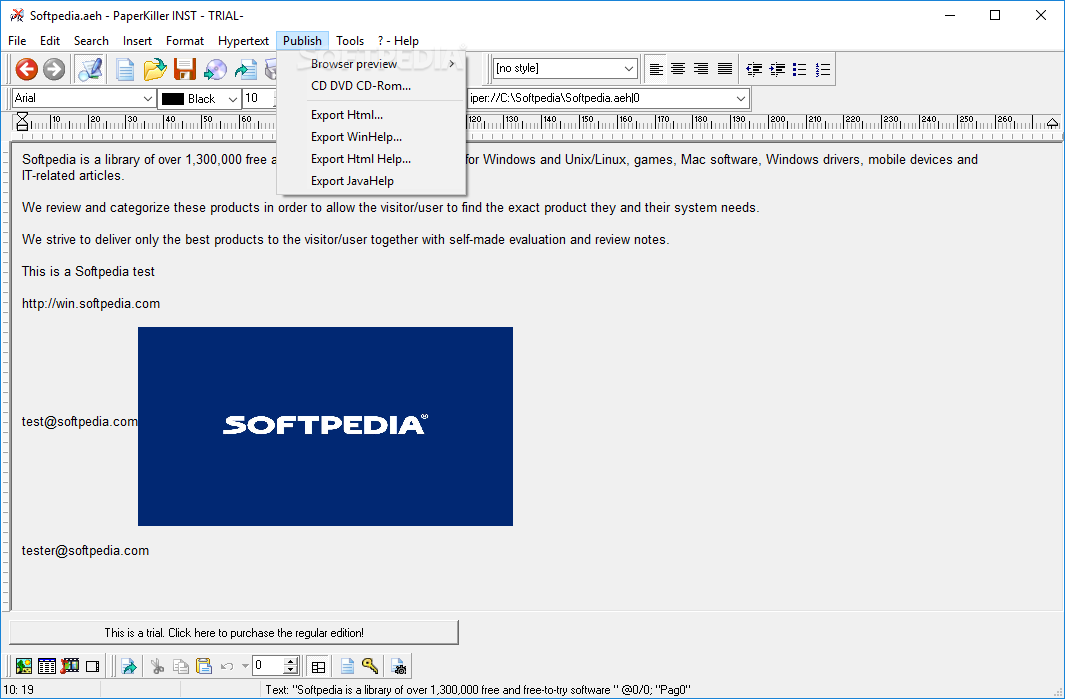Decrease paragraph indent

coord(754,69)
